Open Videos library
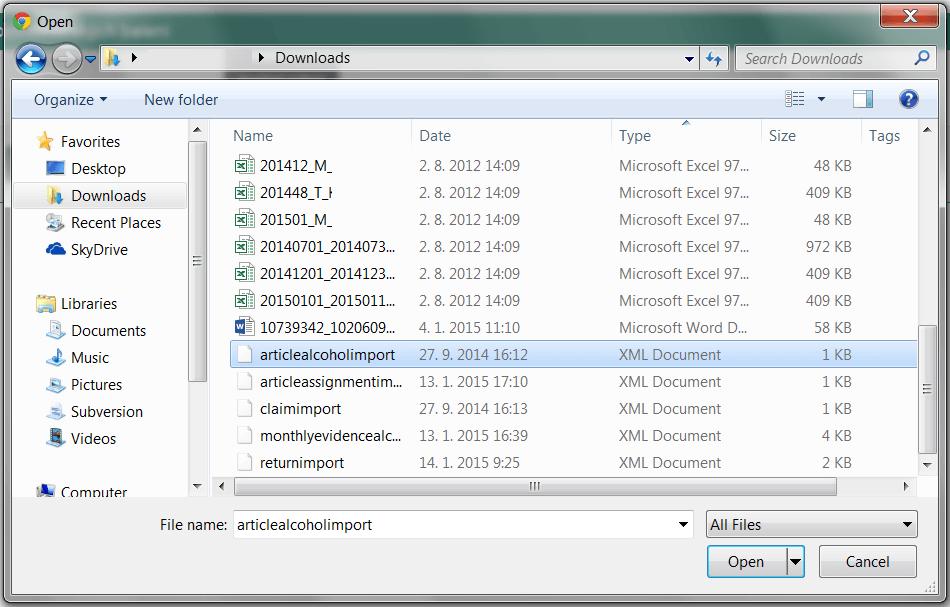This screenshot has width=950, height=607. click(93, 439)
